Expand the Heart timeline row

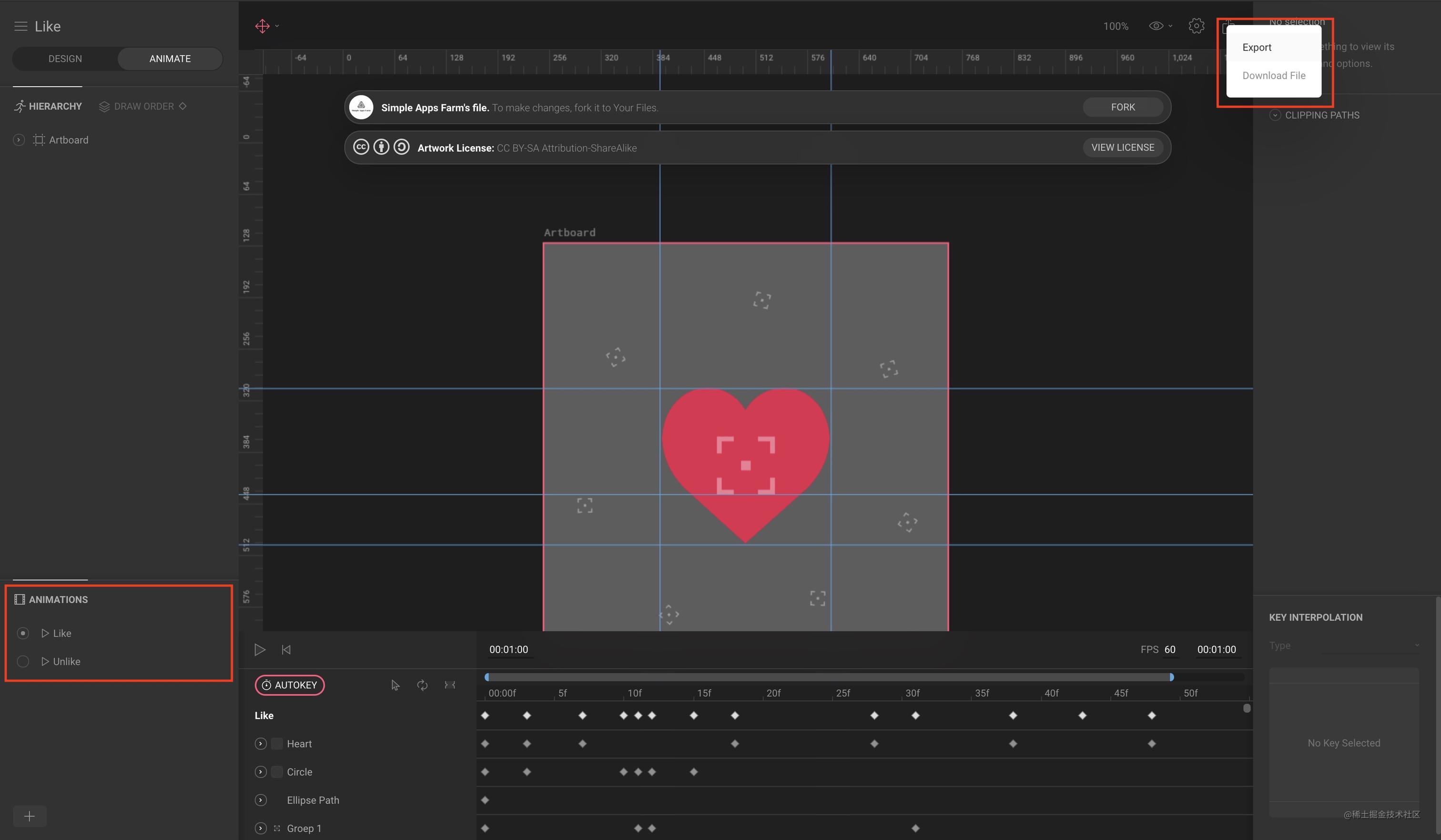tap(261, 743)
